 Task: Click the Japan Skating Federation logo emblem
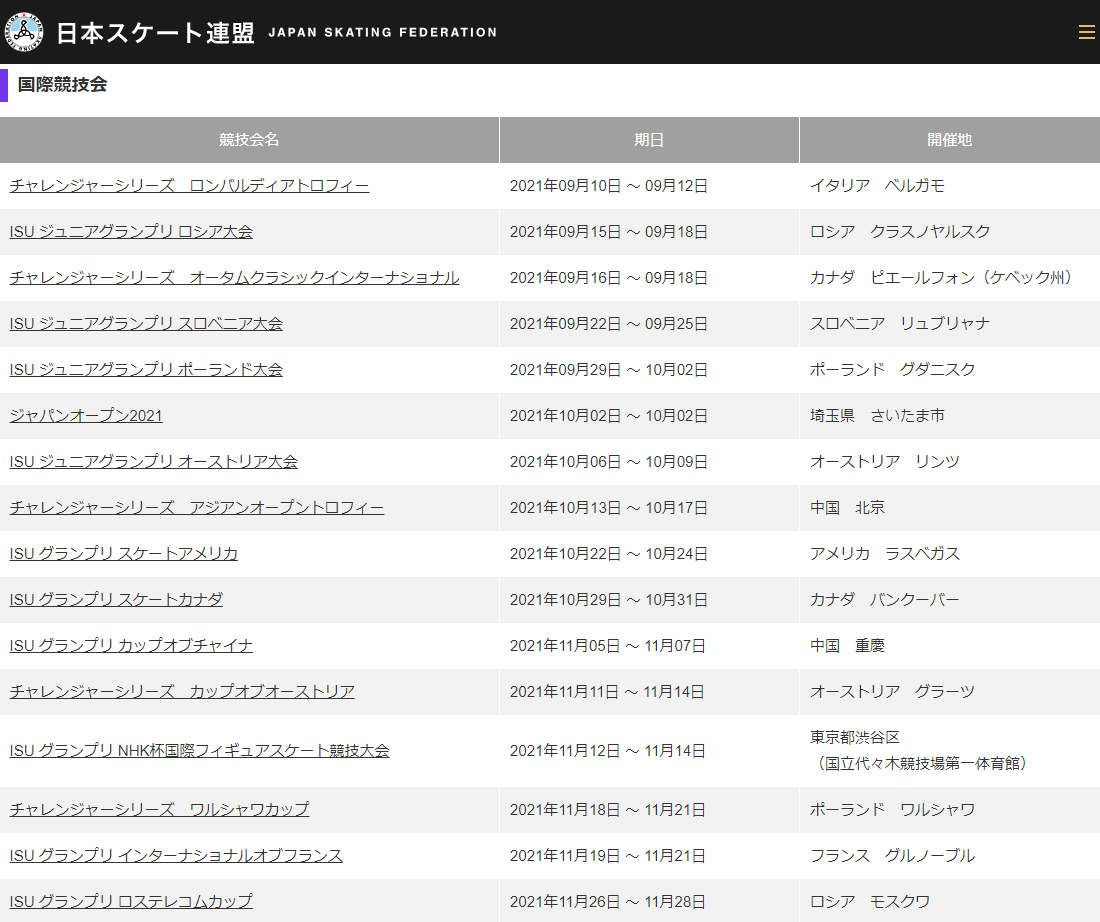coord(24,32)
